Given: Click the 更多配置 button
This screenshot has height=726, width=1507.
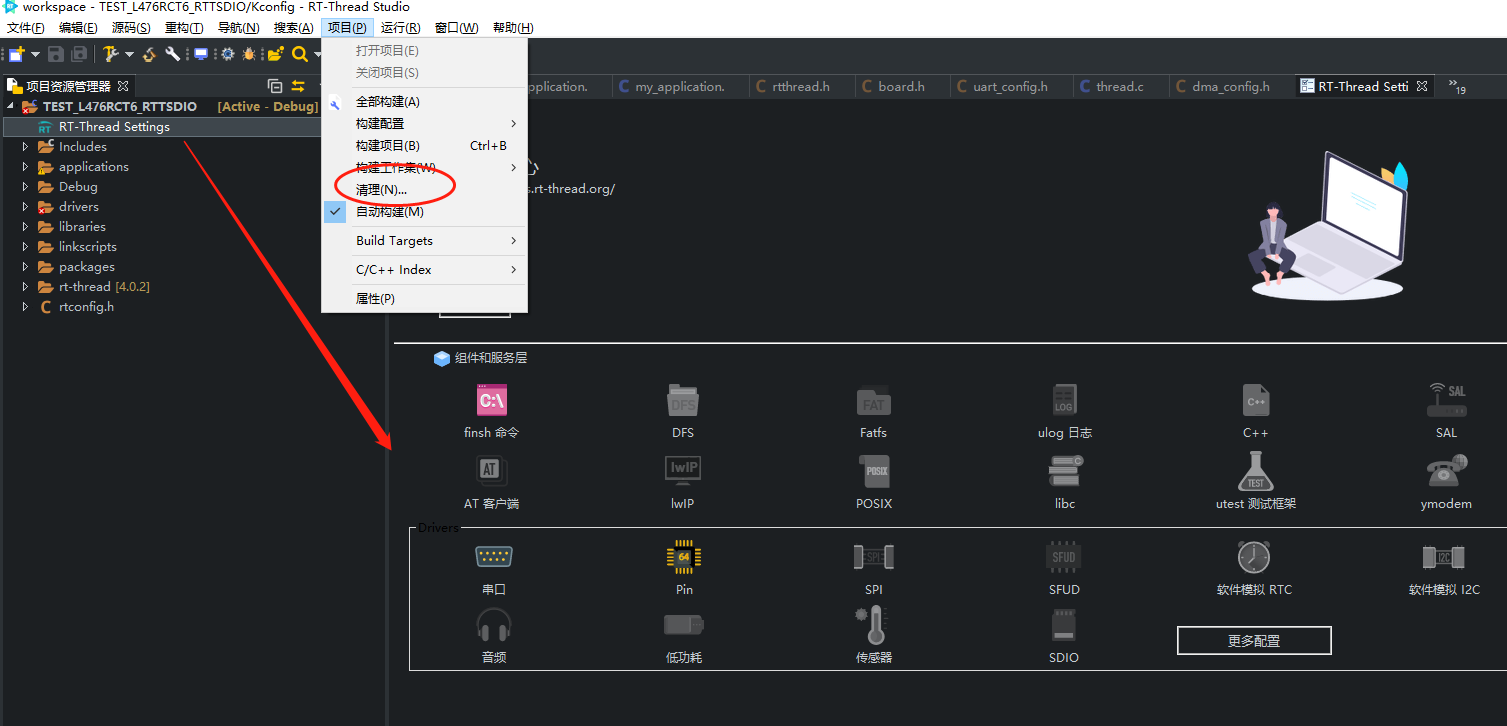Looking at the screenshot, I should [1253, 640].
